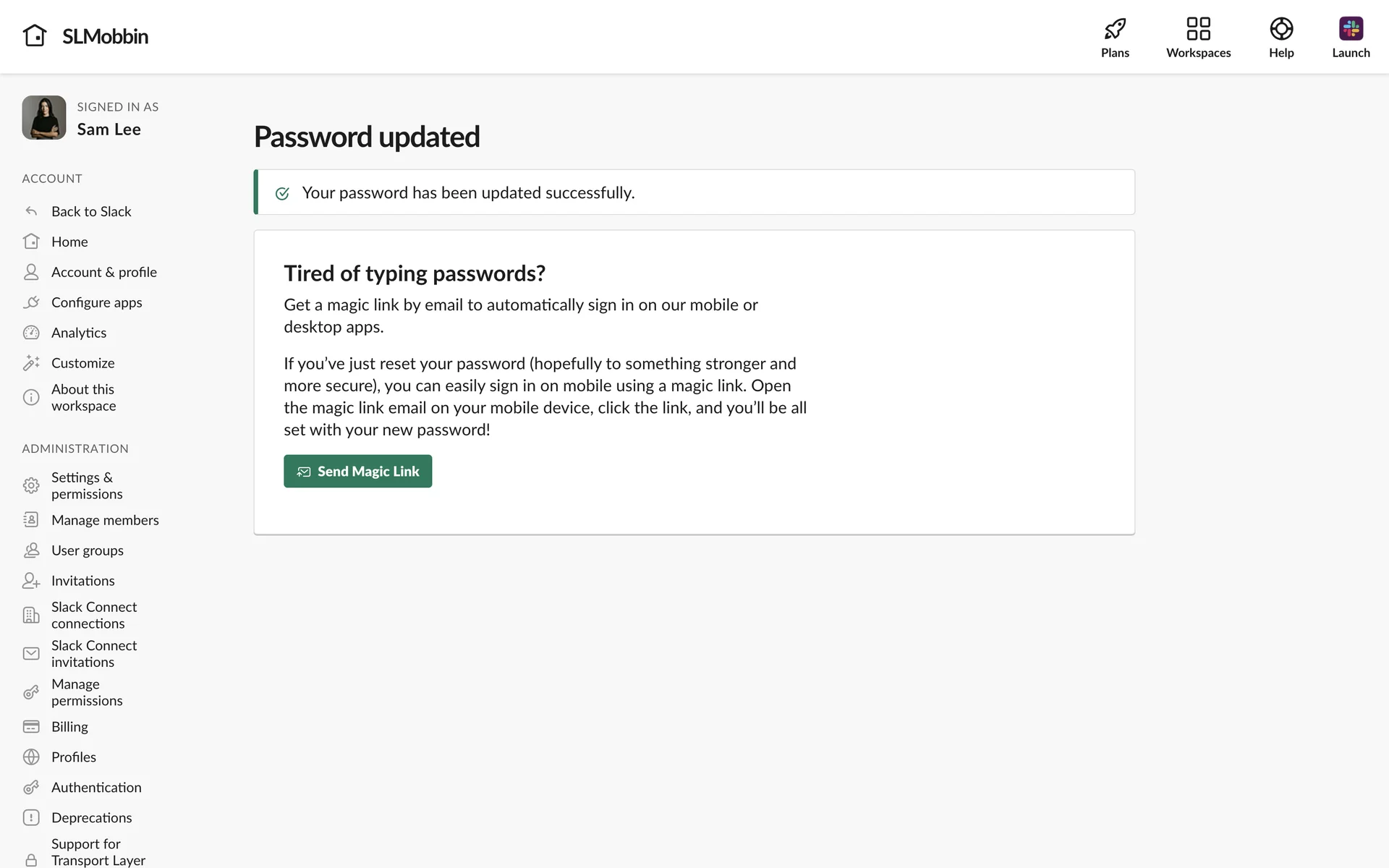Navigate to User groups
Screen dimensions: 1389x868
(88, 551)
